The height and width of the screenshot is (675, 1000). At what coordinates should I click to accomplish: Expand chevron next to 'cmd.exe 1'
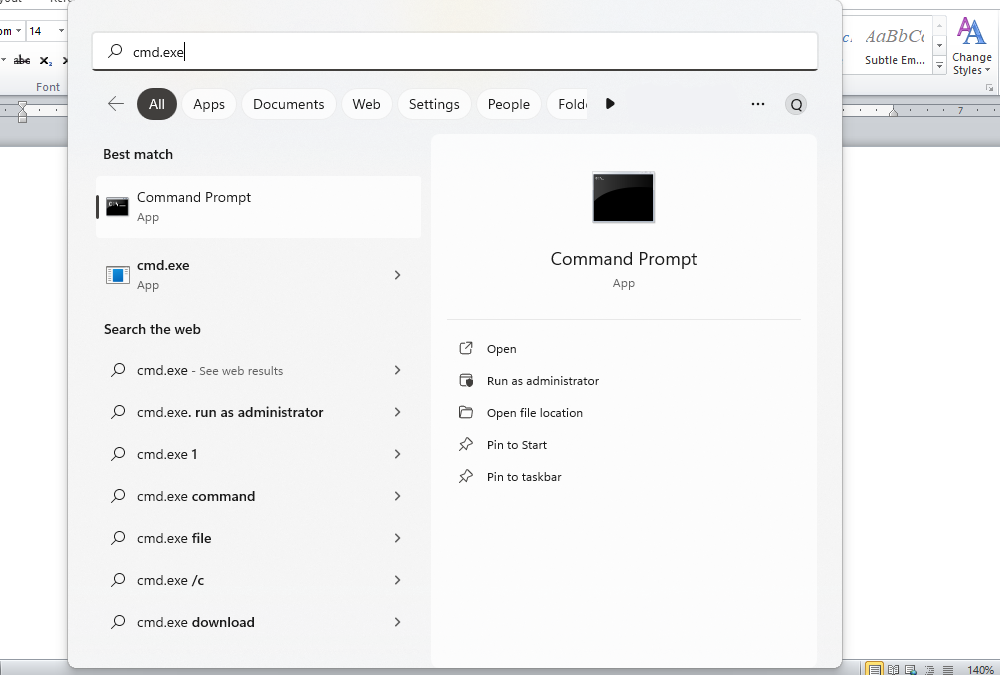point(397,454)
